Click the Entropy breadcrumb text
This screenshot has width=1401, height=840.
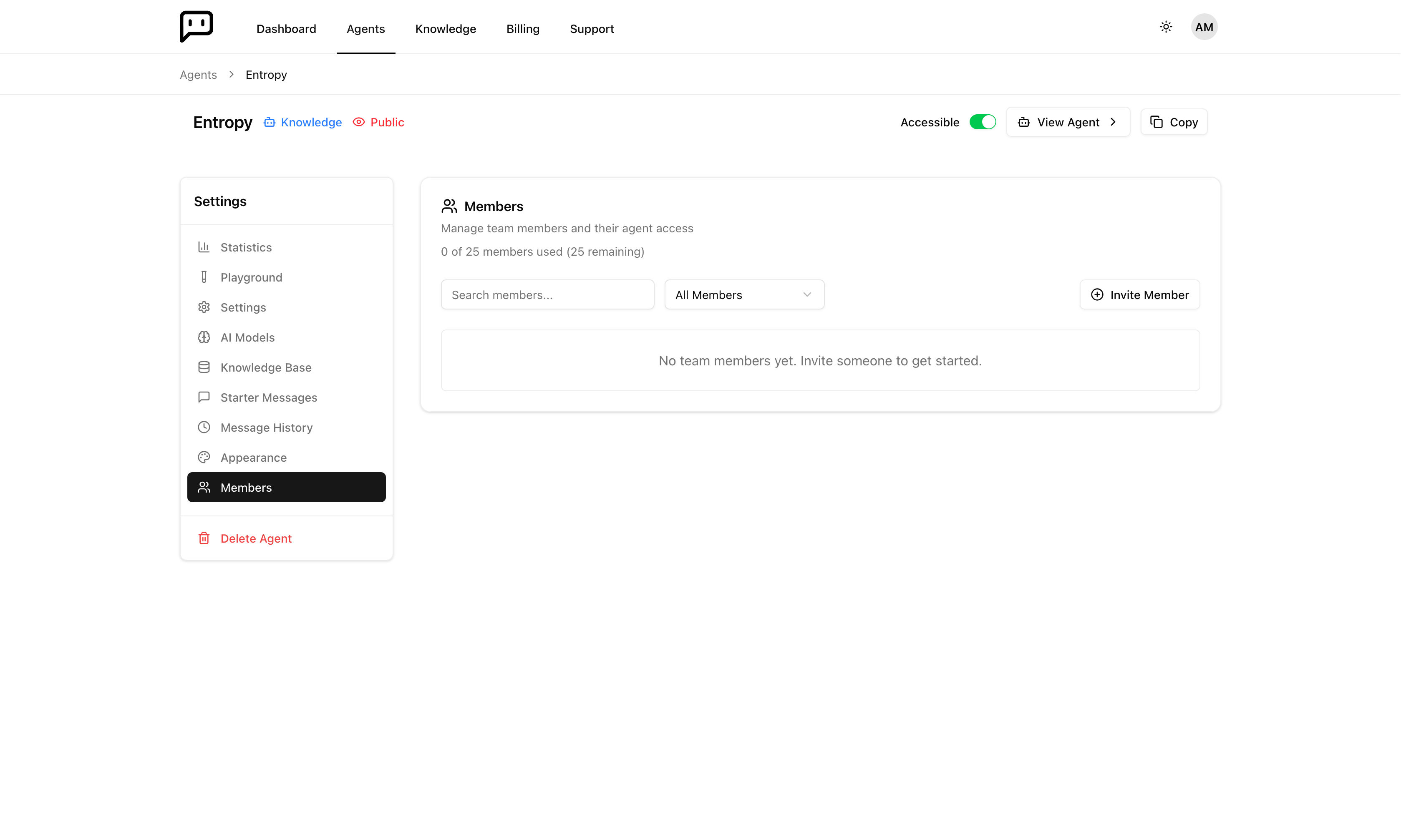pos(266,75)
